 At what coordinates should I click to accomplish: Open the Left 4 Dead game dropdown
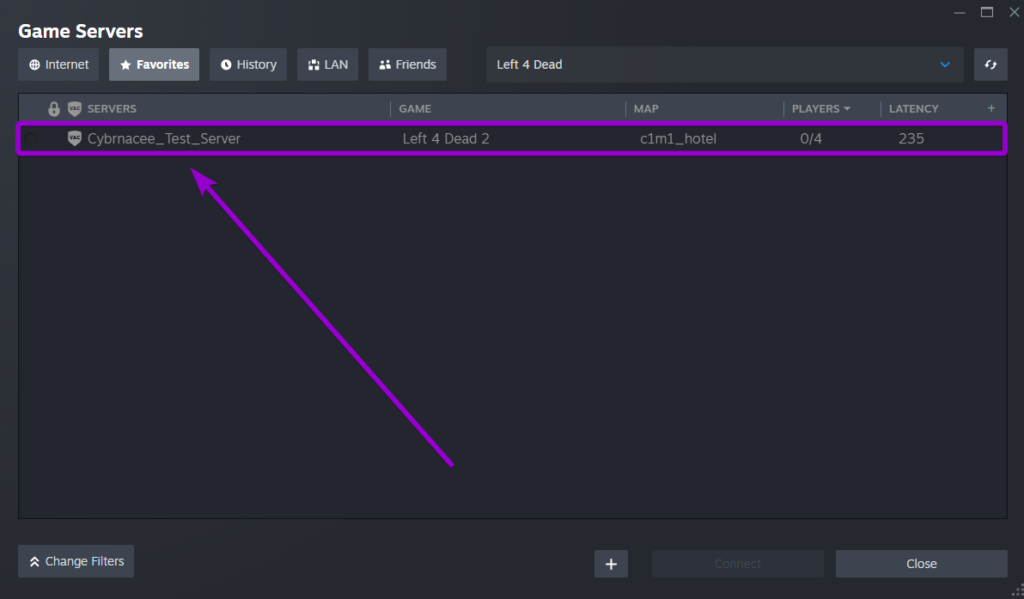[x=719, y=64]
